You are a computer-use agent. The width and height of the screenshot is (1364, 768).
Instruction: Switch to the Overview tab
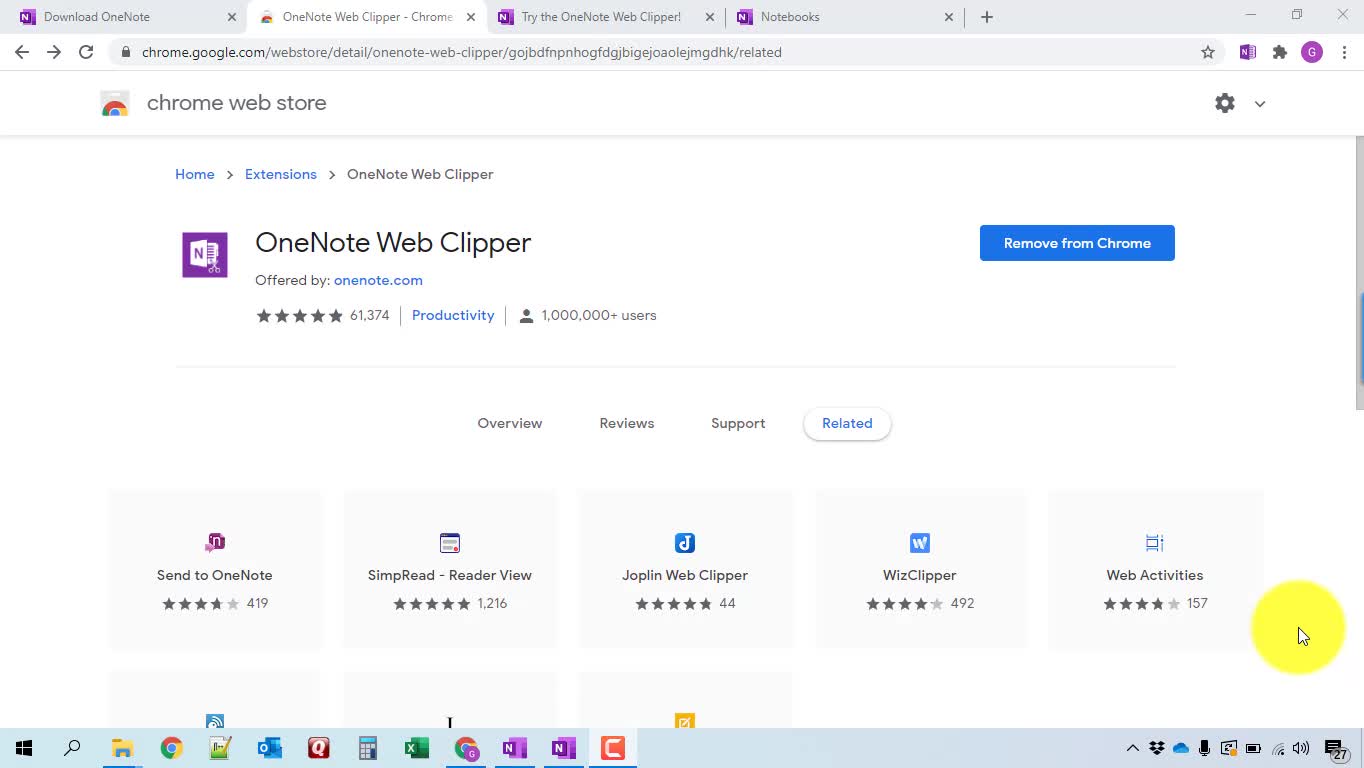pos(509,423)
